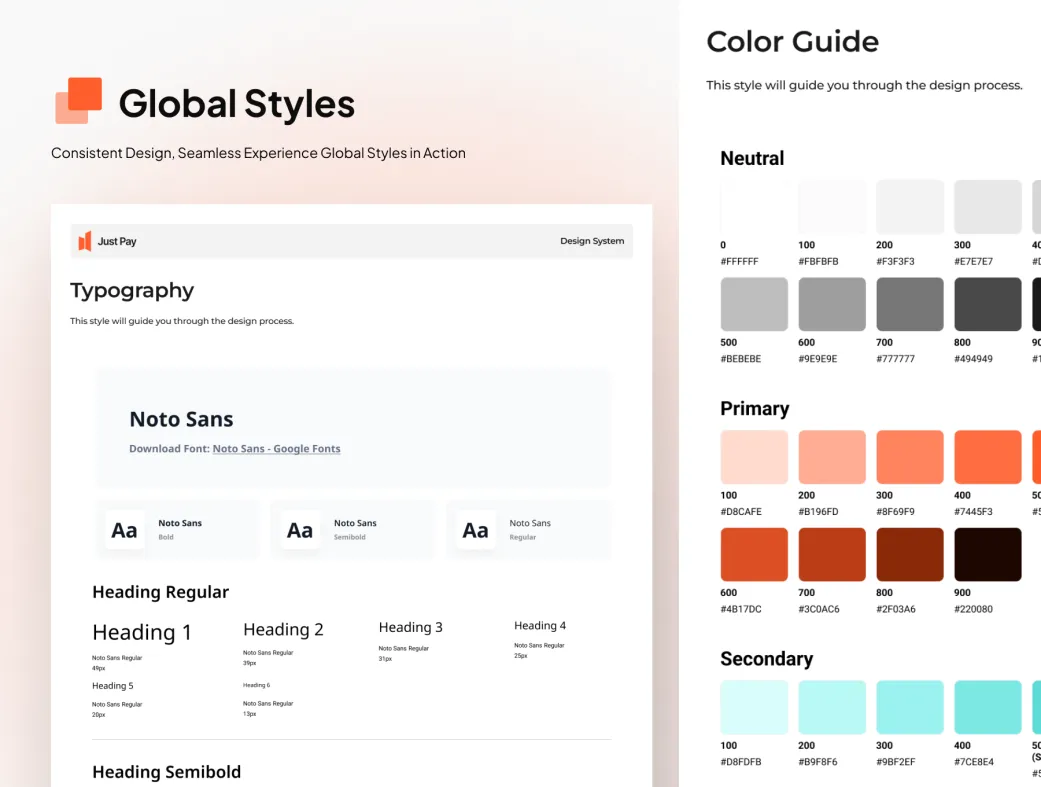
Task: Pick the Primary 400 orange swatch
Action: 988,457
